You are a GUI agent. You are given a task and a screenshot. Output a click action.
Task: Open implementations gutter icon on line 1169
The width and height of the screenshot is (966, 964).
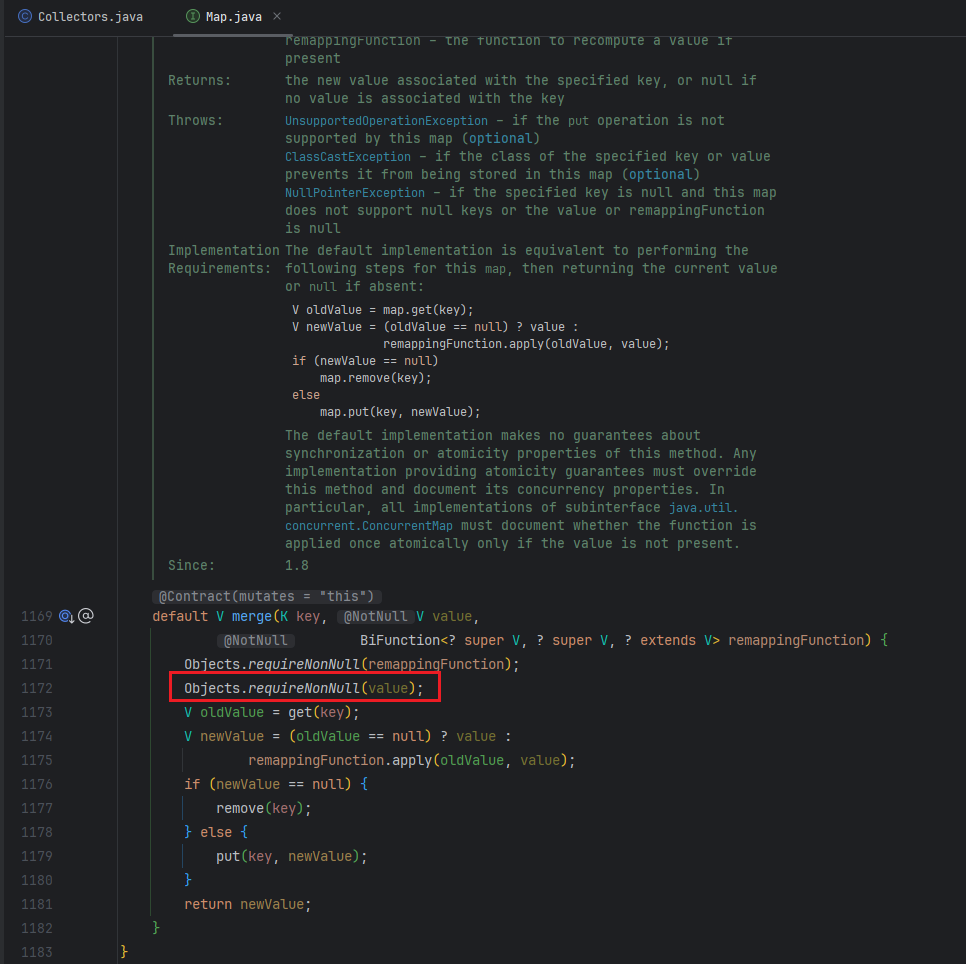coord(67,616)
